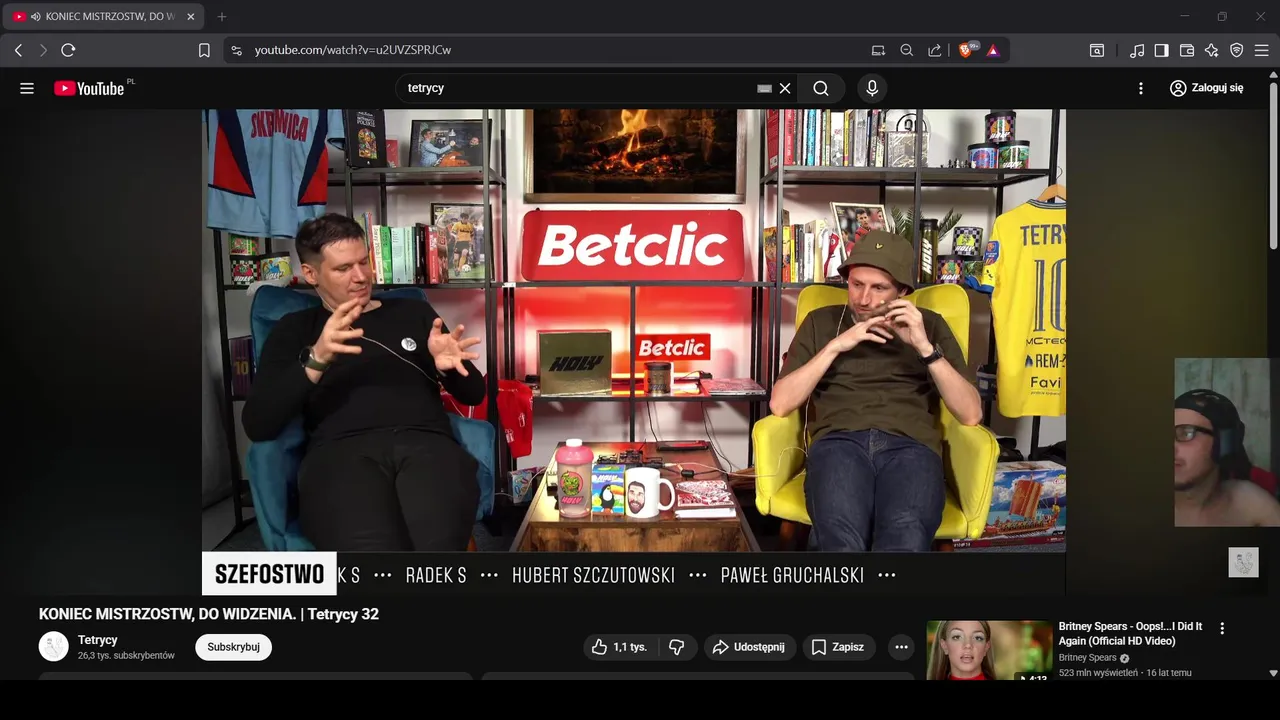Select the KONIEC MISTRZOSTW browser tab
Screen dimensions: 1280x720
(x=105, y=16)
